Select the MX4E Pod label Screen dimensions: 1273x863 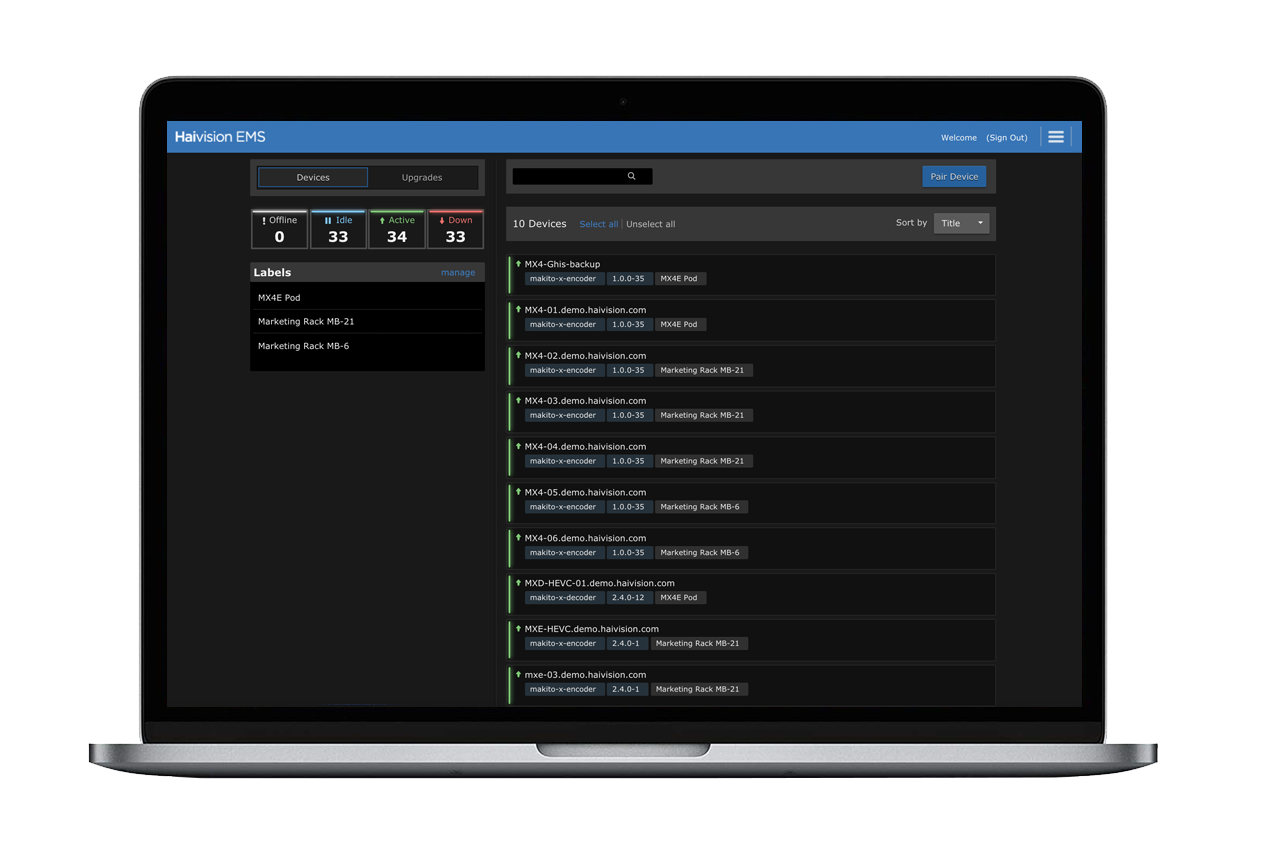click(x=279, y=298)
